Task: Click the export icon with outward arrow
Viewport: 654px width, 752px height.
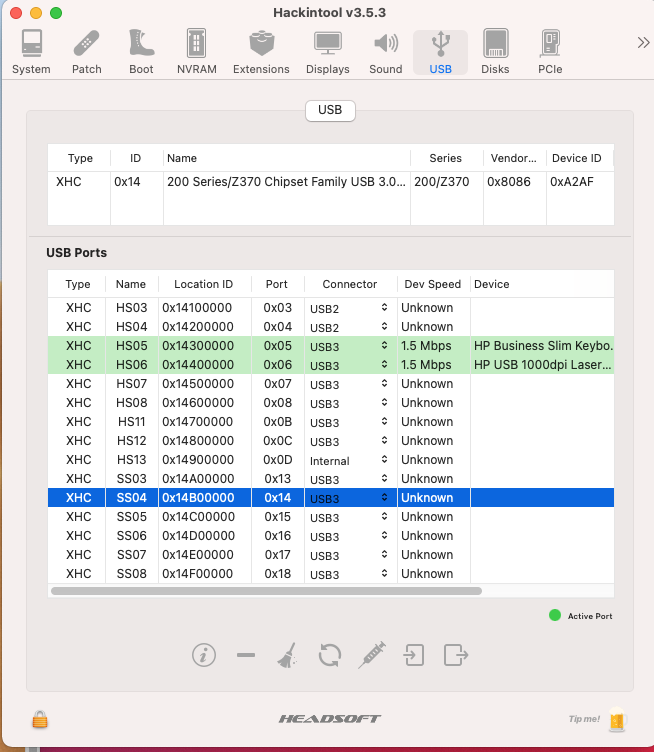Action: [x=455, y=655]
